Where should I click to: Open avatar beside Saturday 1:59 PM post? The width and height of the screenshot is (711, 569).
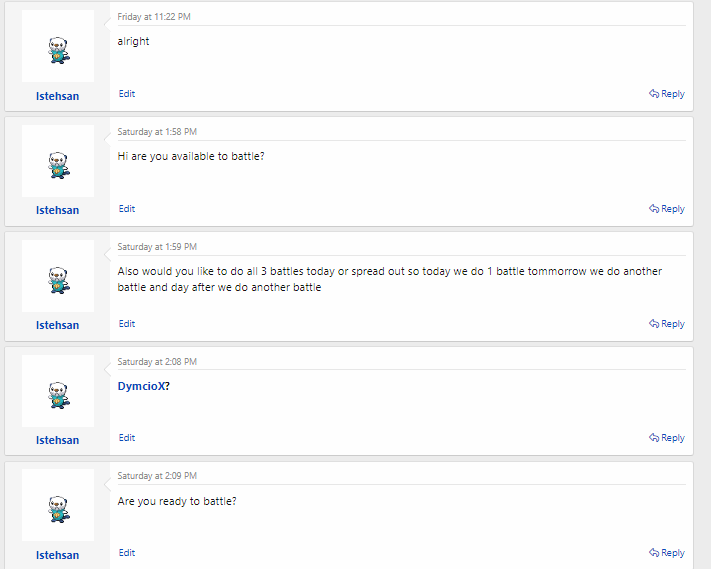pos(58,277)
